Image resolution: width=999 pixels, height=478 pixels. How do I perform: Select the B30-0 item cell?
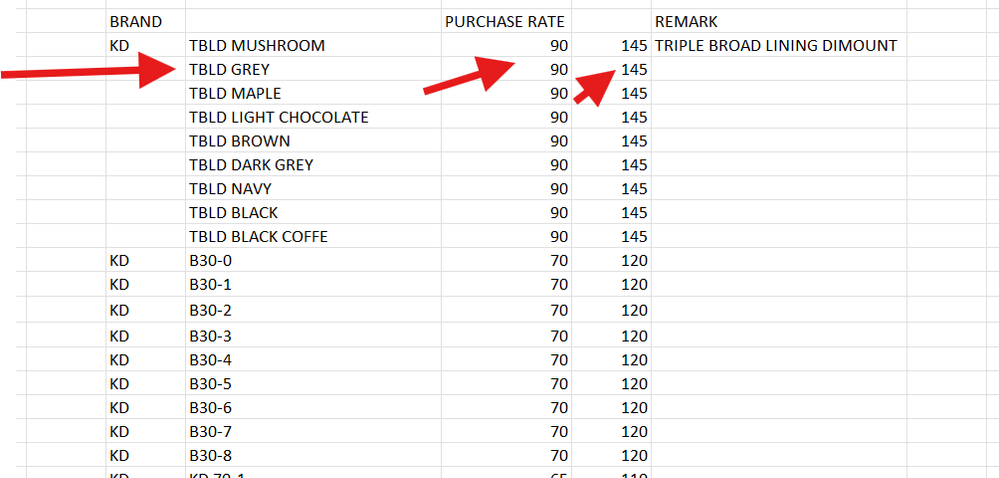(x=313, y=261)
